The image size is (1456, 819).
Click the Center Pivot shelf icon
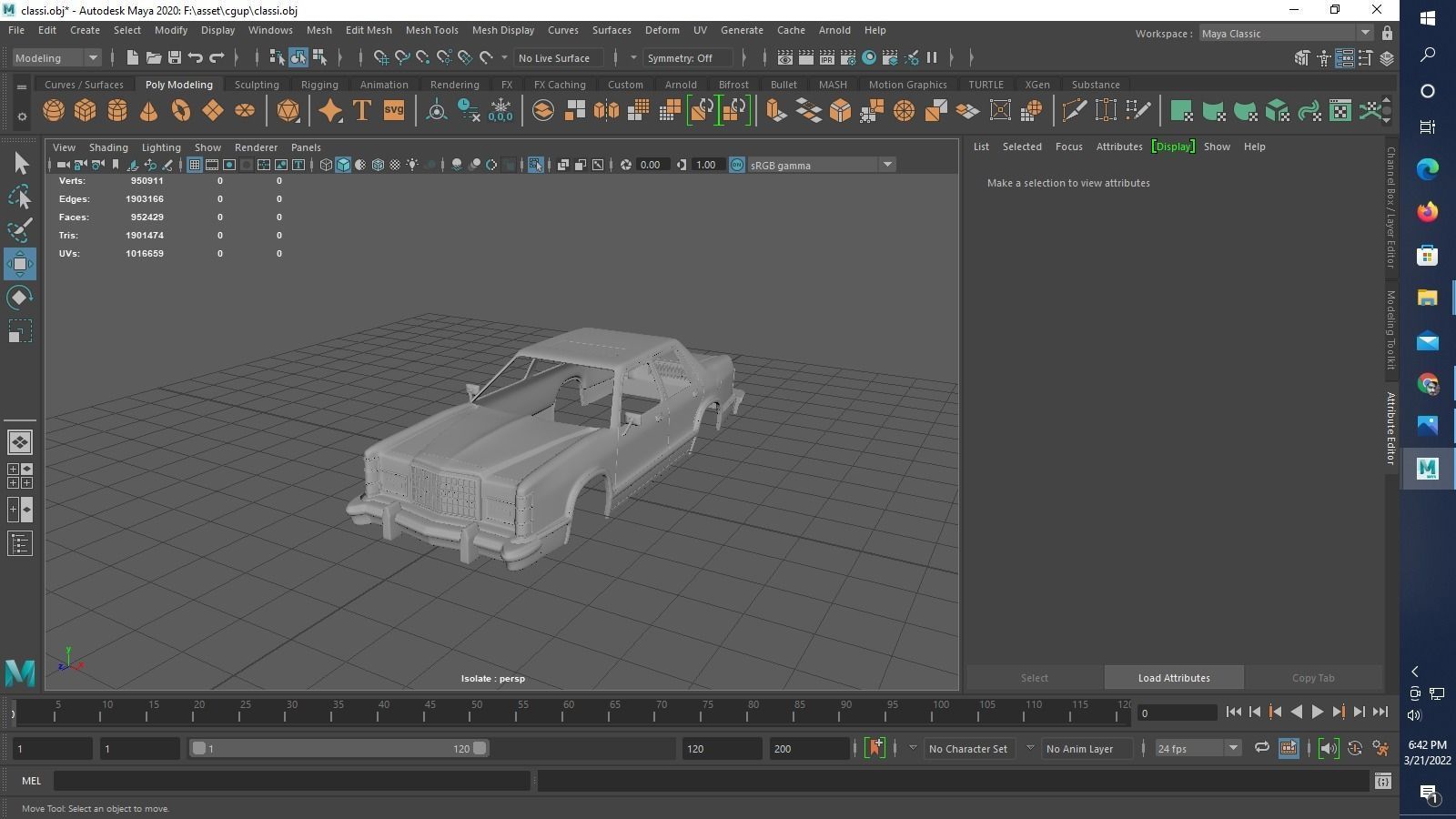[x=436, y=111]
